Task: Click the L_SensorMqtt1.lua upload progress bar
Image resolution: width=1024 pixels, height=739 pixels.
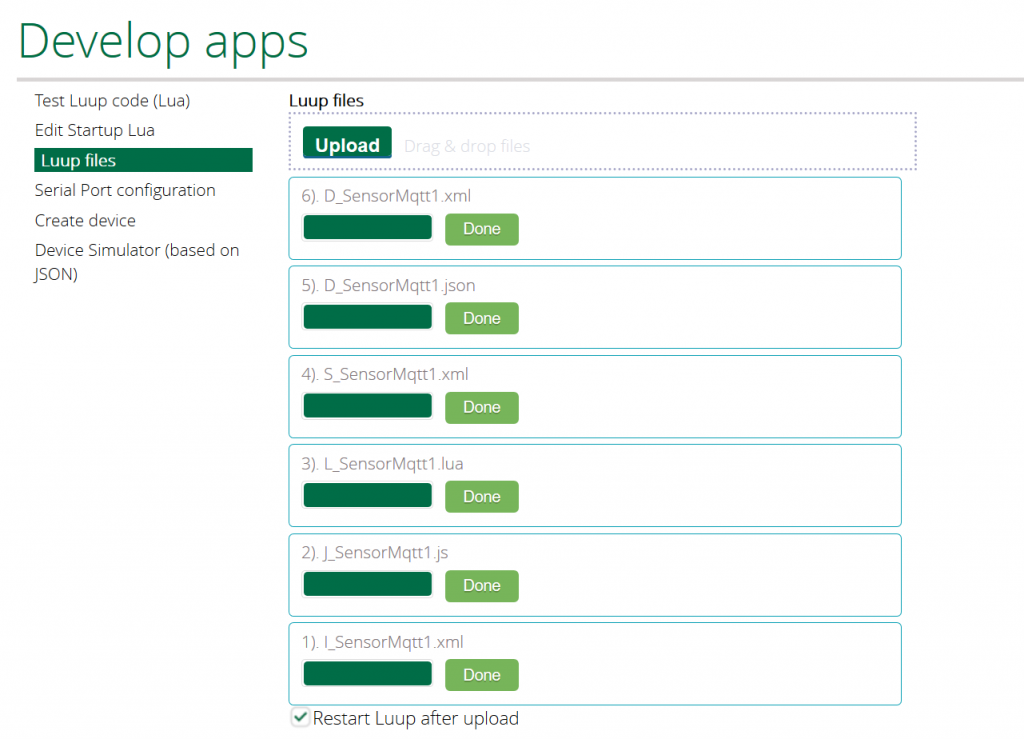Action: pyautogui.click(x=368, y=495)
